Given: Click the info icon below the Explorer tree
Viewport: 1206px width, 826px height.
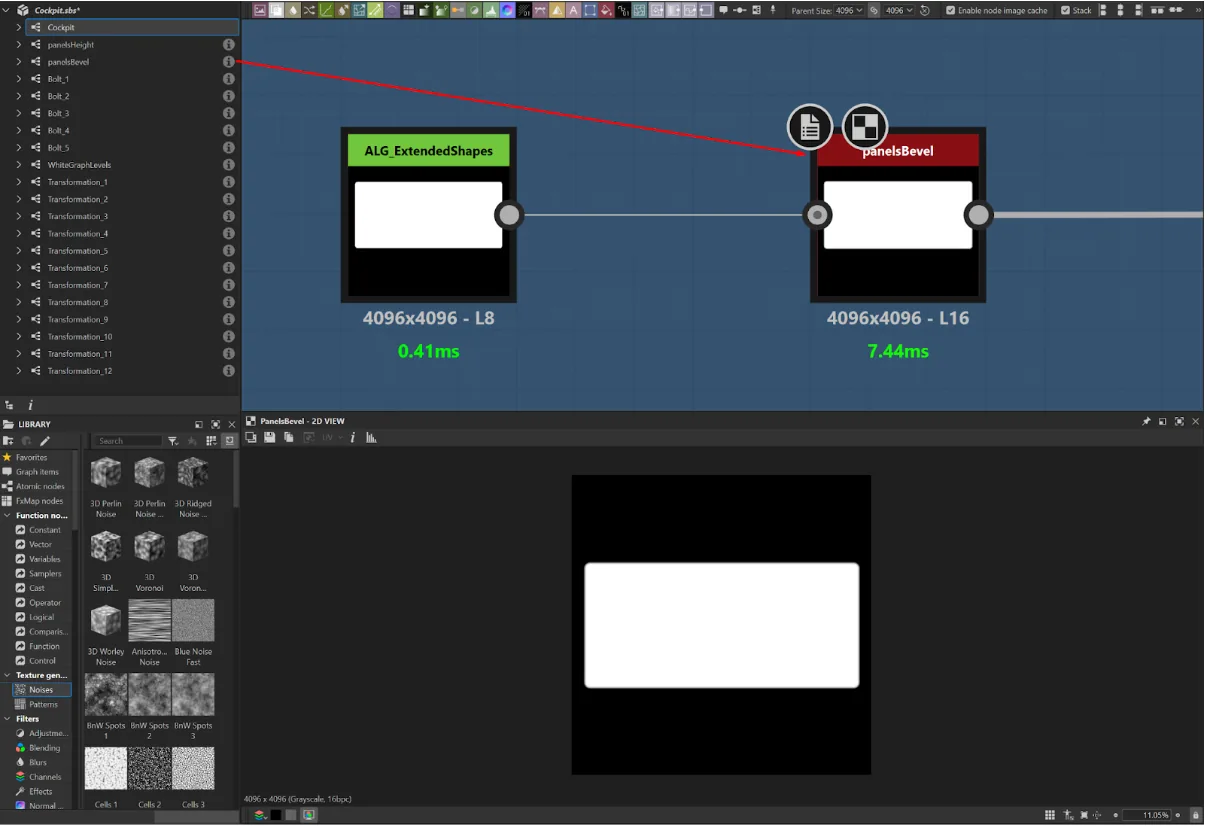Looking at the screenshot, I should pos(30,405).
